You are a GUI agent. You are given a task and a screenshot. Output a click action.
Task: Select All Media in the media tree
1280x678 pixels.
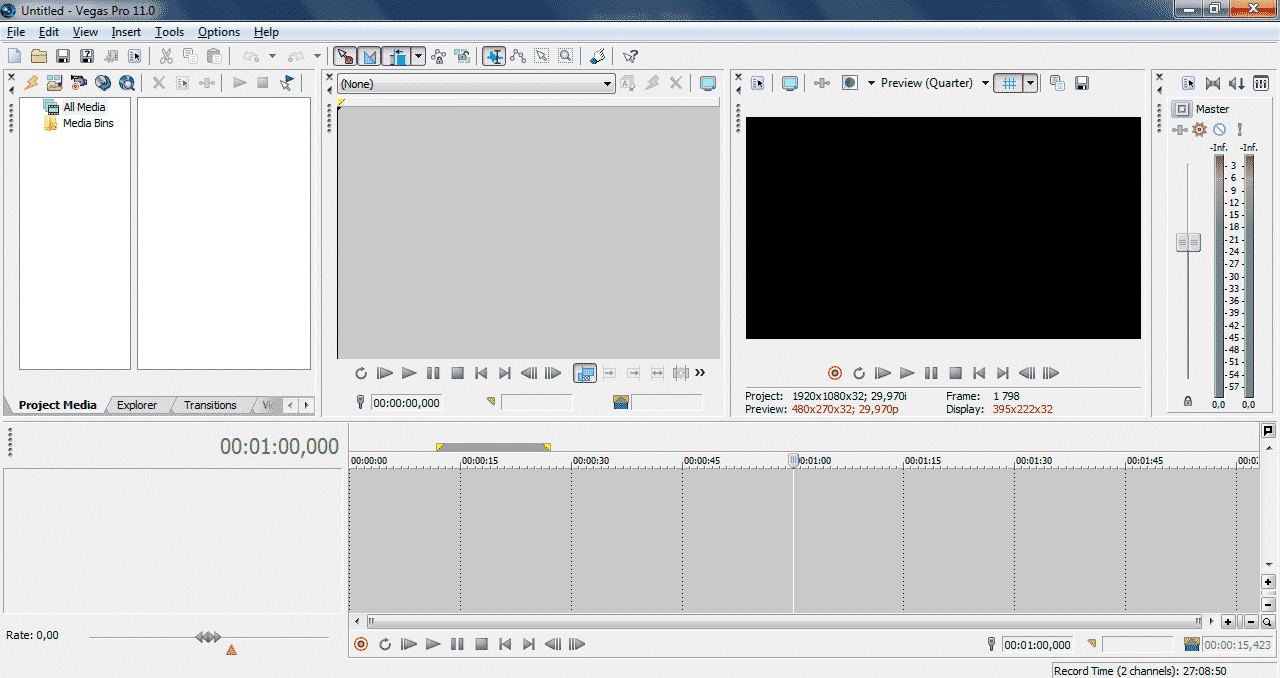[x=83, y=107]
